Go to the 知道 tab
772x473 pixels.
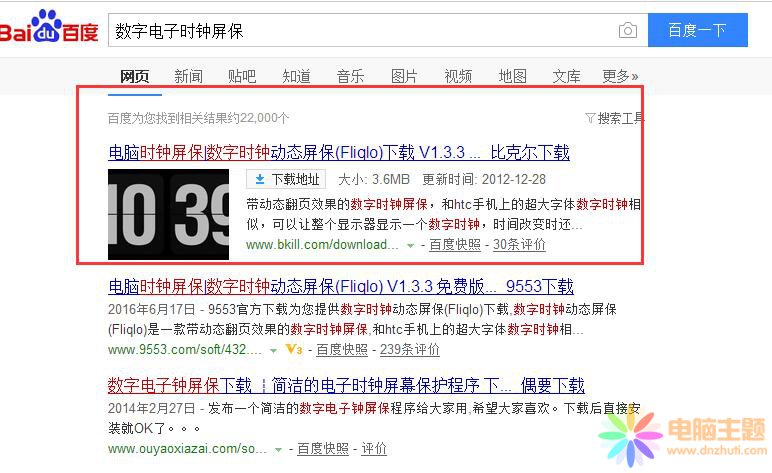point(296,76)
